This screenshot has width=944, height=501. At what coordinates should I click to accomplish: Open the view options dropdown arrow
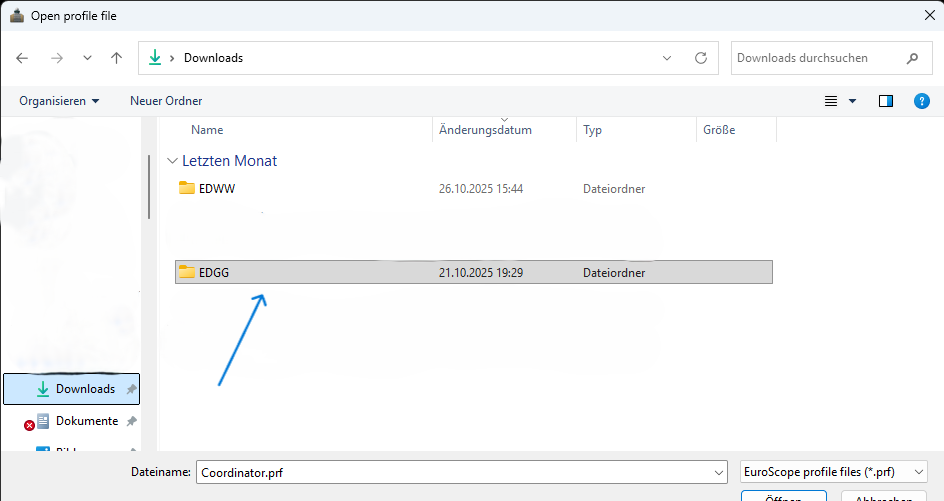click(853, 101)
